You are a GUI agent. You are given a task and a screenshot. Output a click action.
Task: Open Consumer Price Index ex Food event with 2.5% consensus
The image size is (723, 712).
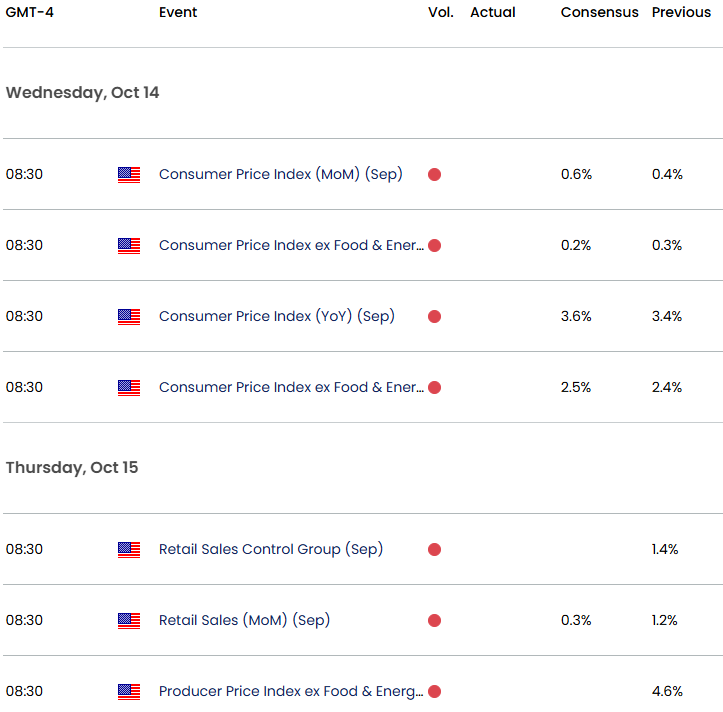pos(291,387)
